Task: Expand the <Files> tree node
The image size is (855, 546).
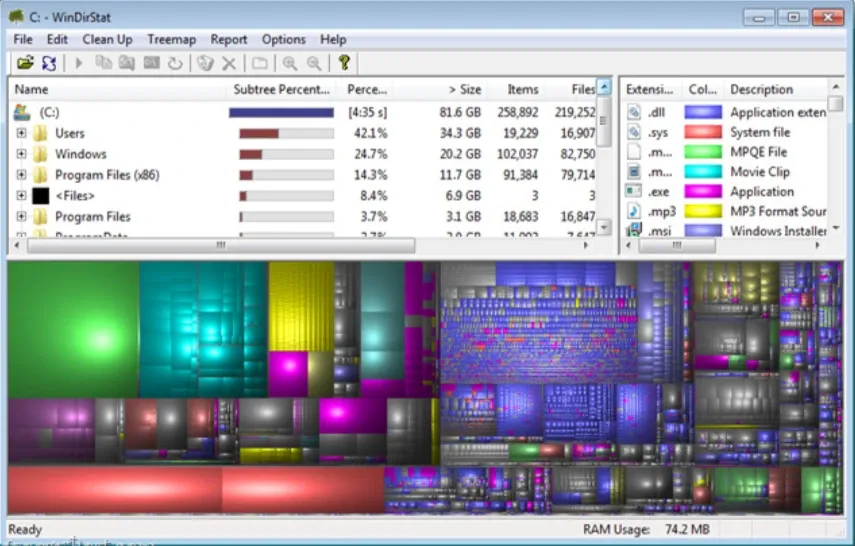Action: [22, 196]
